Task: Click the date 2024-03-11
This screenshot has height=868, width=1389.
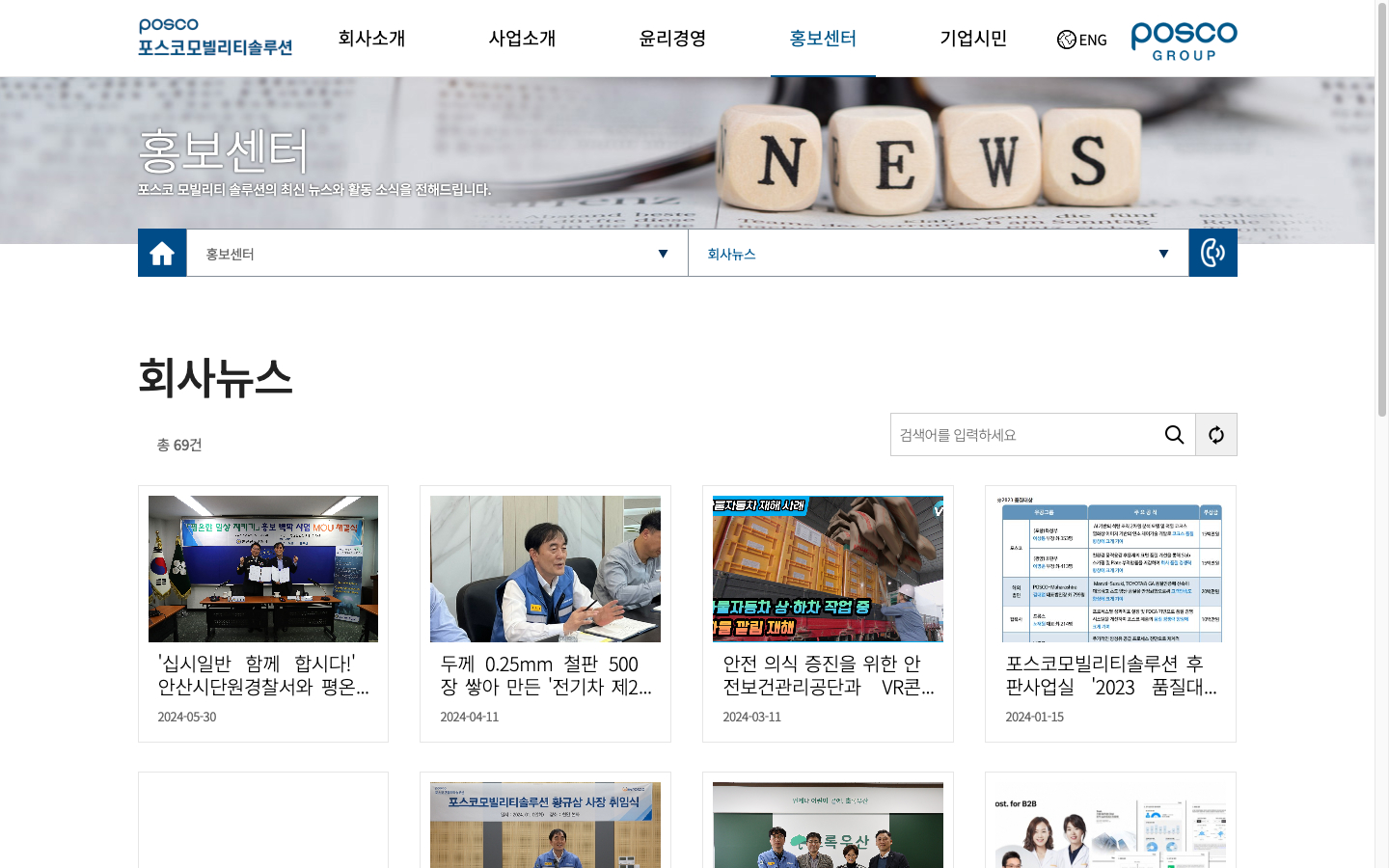Action: click(752, 717)
